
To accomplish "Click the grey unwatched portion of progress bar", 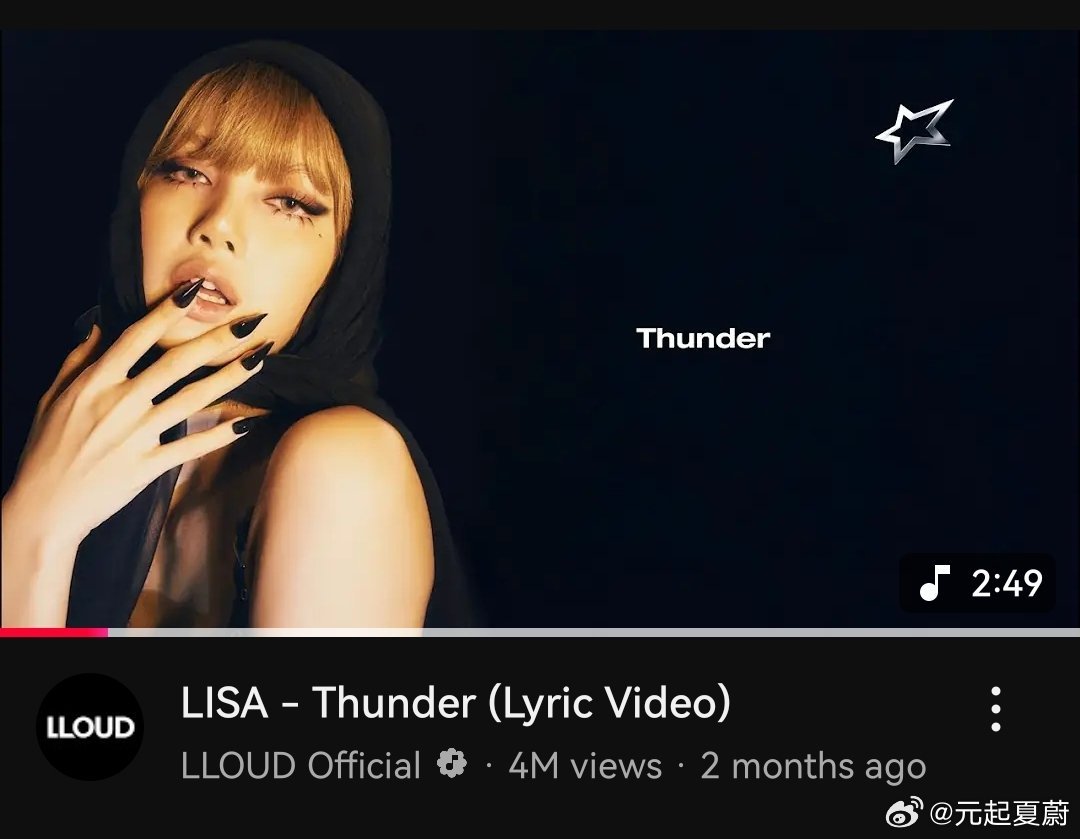I will click(x=594, y=632).
